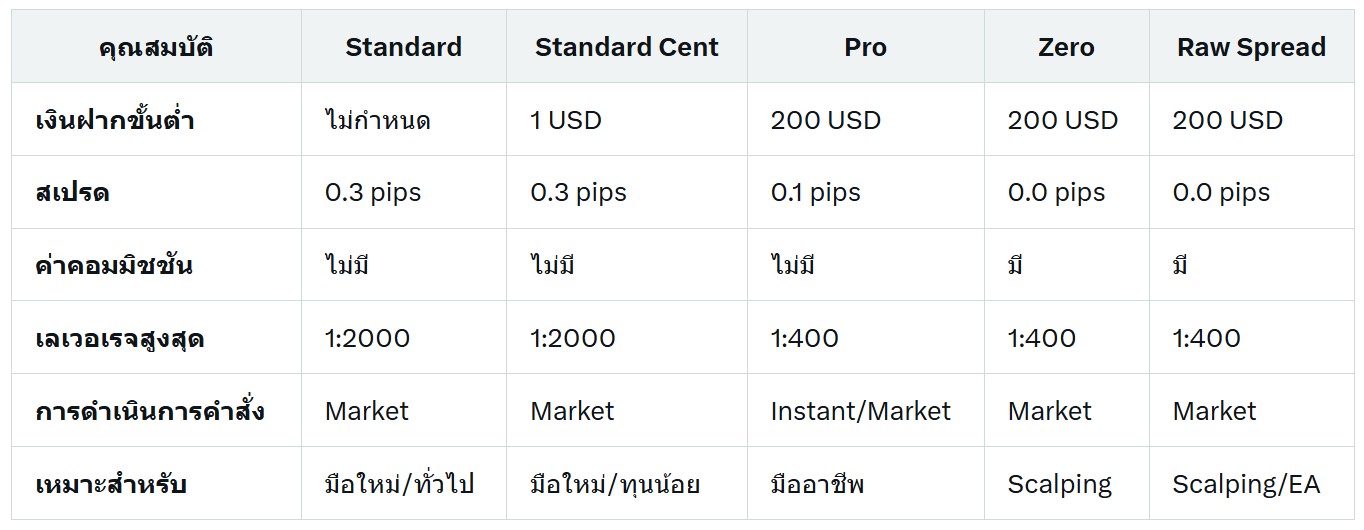The width and height of the screenshot is (1364, 530).
Task: Select the มือใหม่/ทั่วไป cell under Standard
Action: click(x=399, y=485)
